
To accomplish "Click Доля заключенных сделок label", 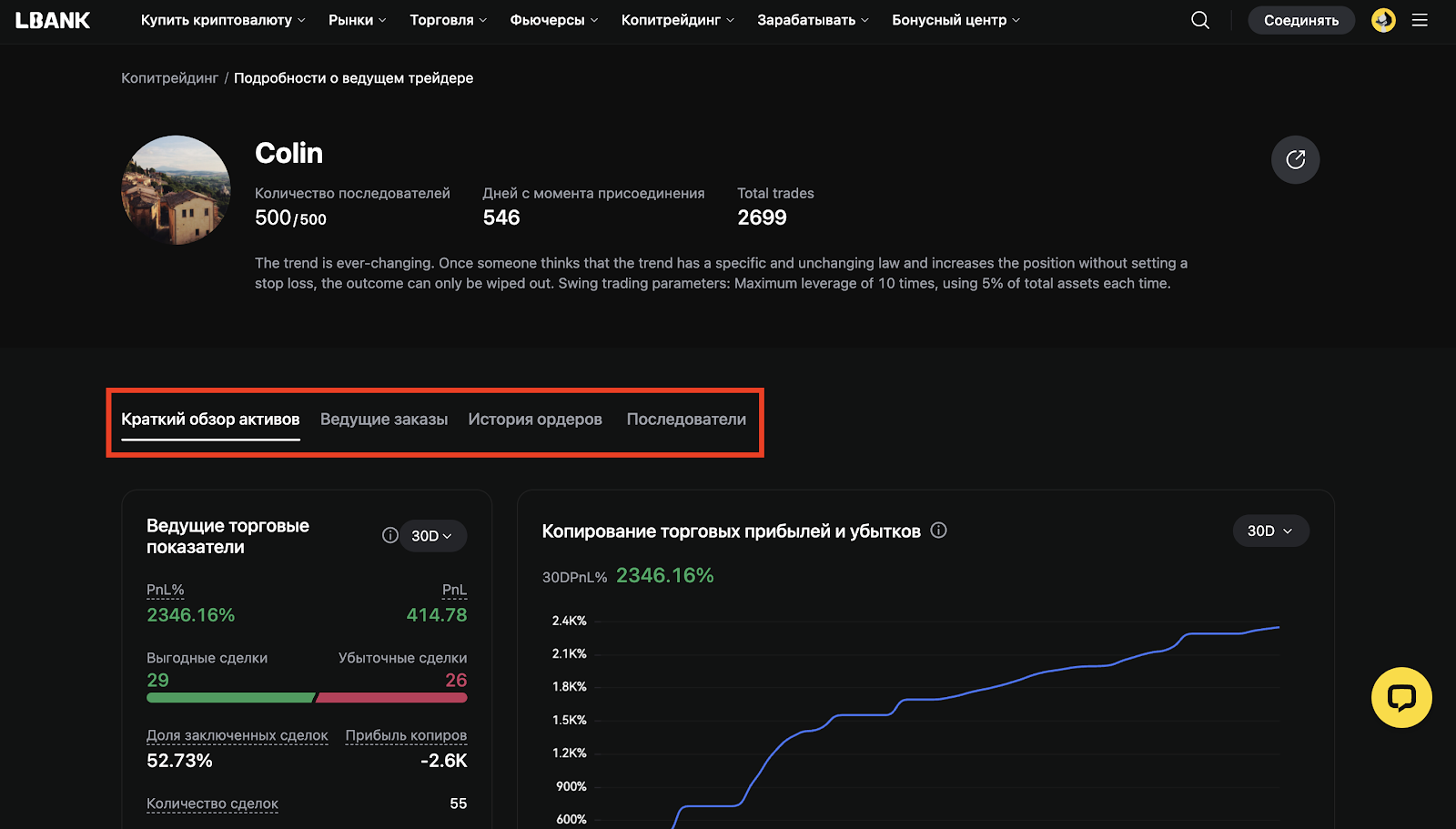I will pyautogui.click(x=238, y=735).
